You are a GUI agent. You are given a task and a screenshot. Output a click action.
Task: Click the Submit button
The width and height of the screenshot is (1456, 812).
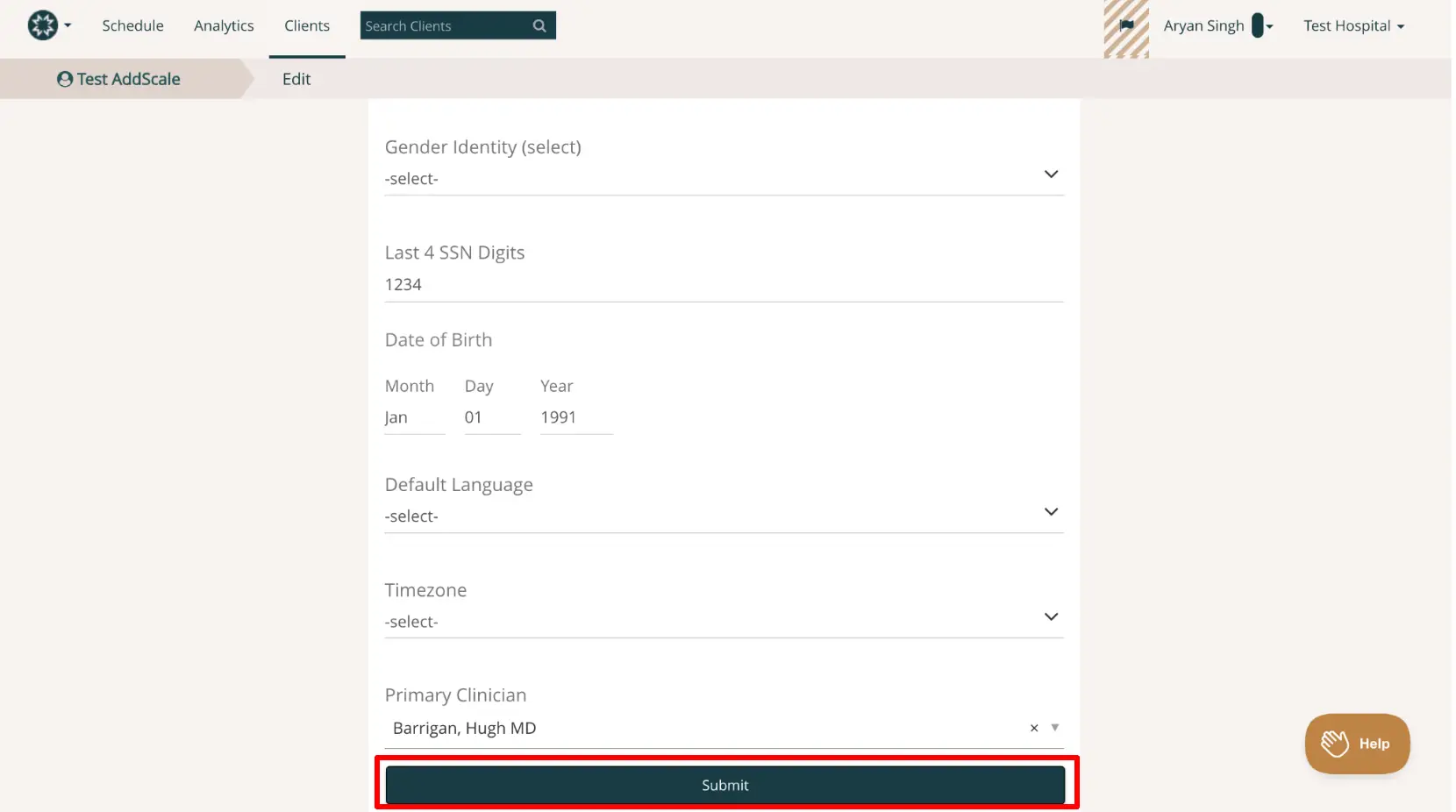click(724, 785)
